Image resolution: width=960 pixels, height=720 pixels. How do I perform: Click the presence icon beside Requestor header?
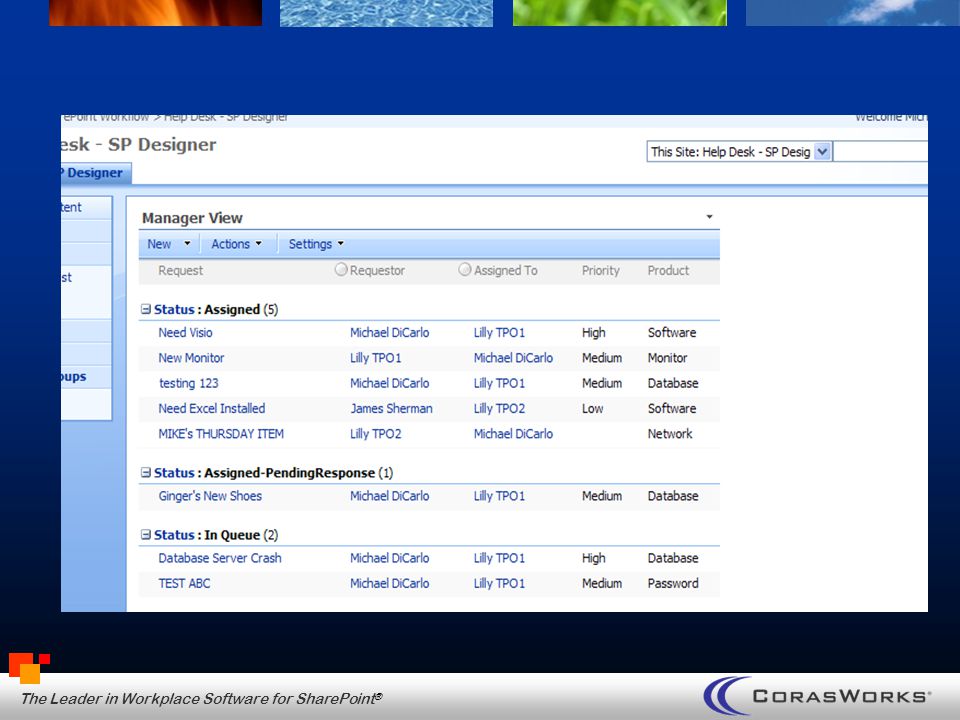341,269
